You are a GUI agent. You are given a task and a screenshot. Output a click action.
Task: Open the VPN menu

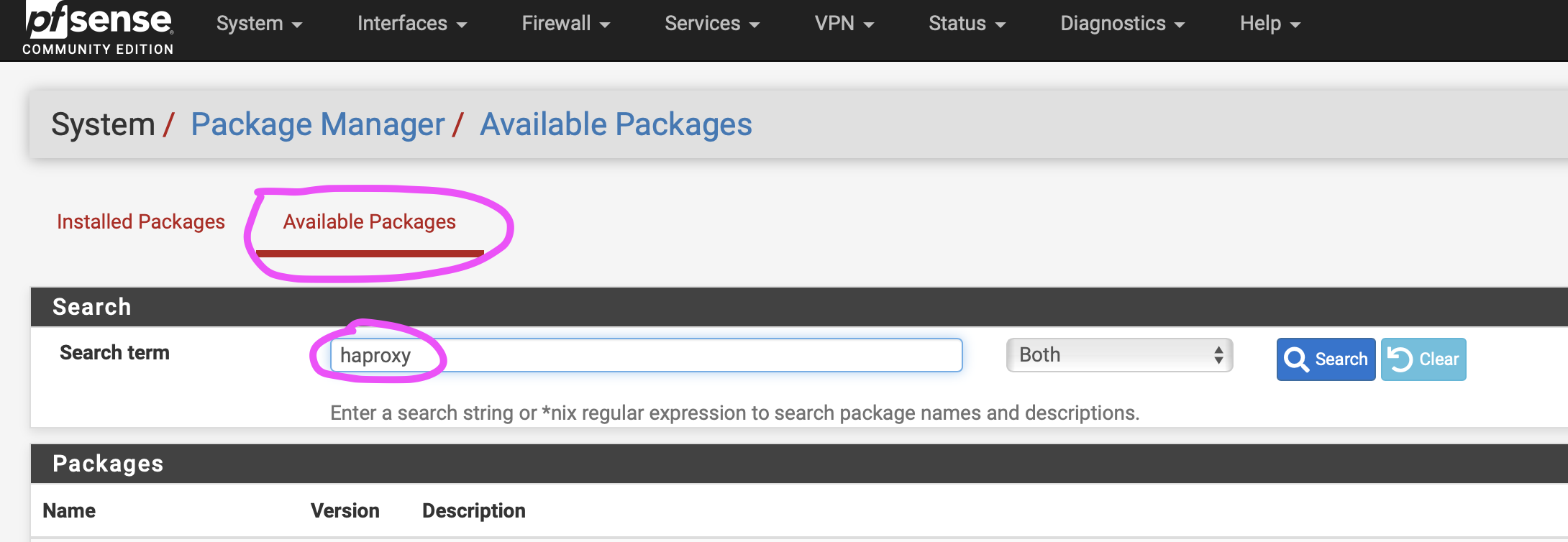[844, 24]
